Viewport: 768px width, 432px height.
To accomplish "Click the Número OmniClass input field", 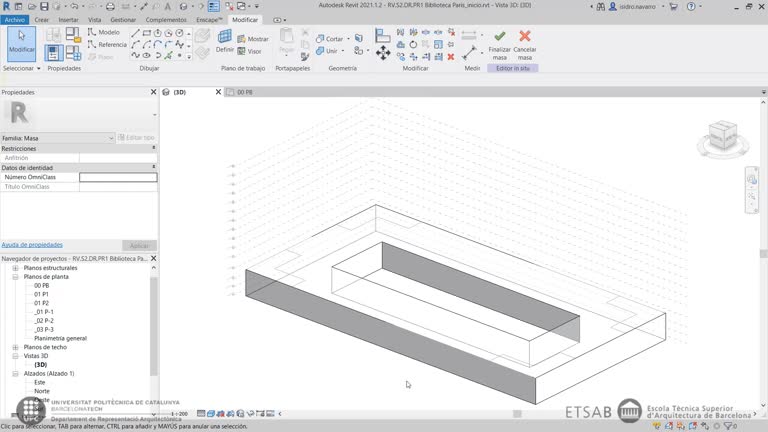I will 118,177.
